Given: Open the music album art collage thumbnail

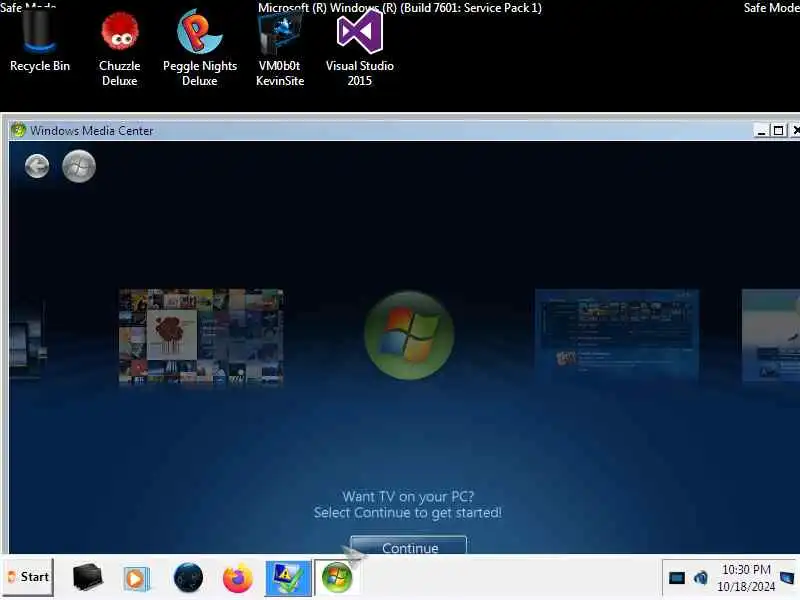Looking at the screenshot, I should (x=201, y=336).
